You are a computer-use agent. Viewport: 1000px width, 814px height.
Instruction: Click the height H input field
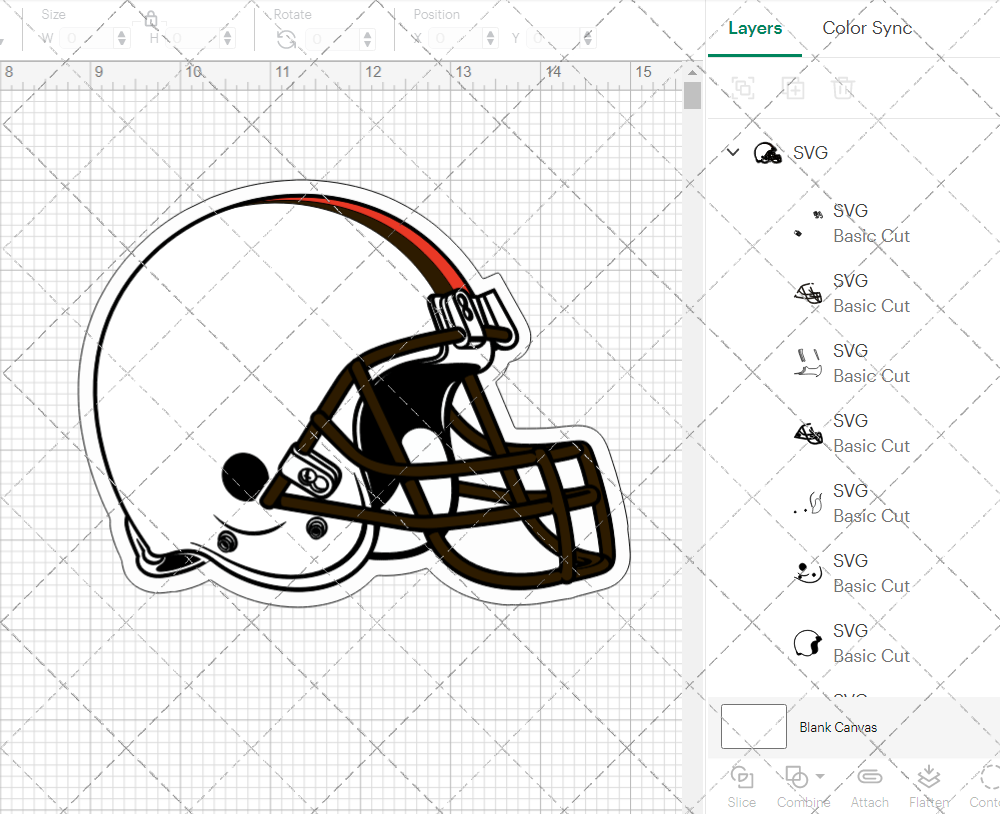click(x=194, y=39)
